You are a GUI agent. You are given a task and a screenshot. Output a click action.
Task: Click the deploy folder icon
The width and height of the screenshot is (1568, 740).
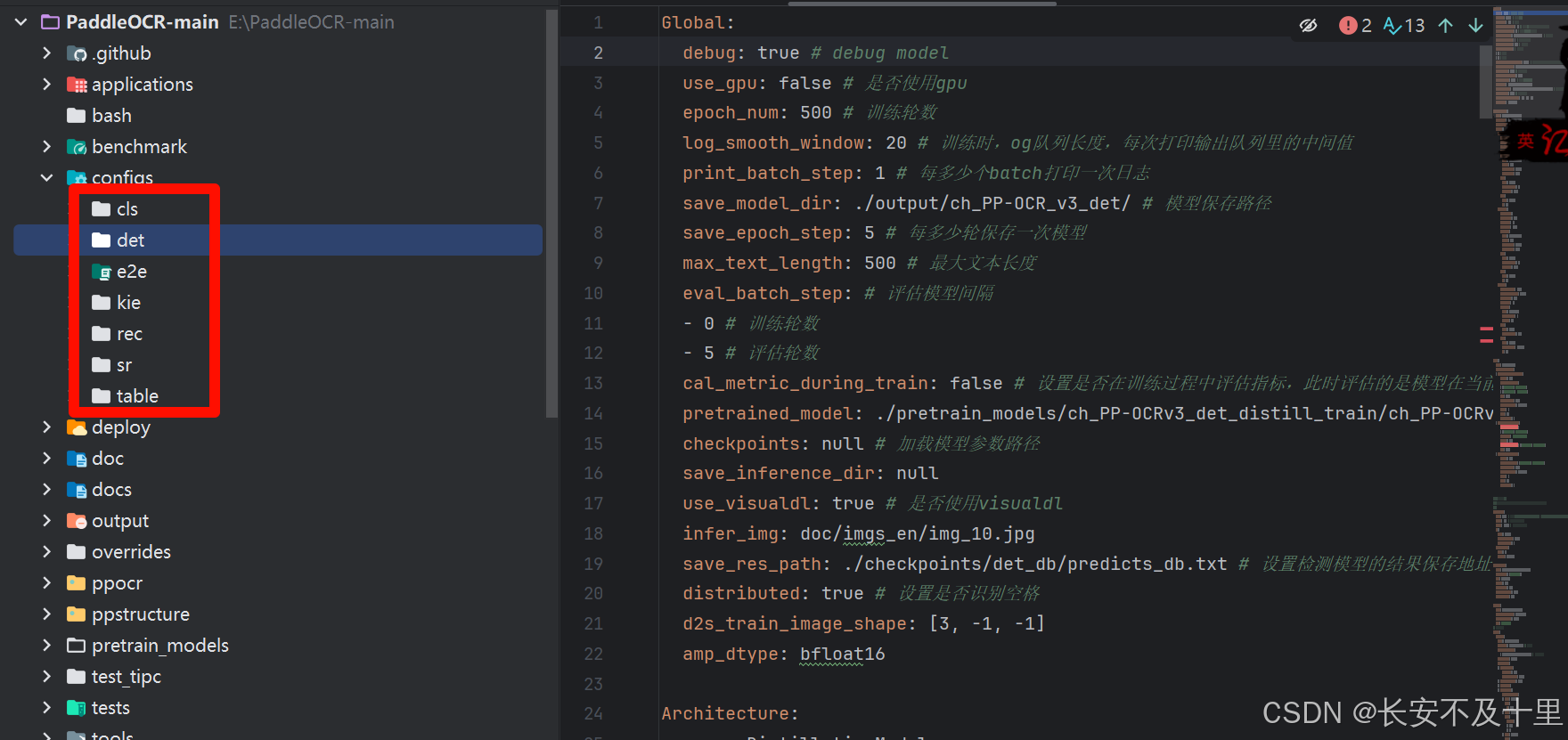pyautogui.click(x=77, y=427)
